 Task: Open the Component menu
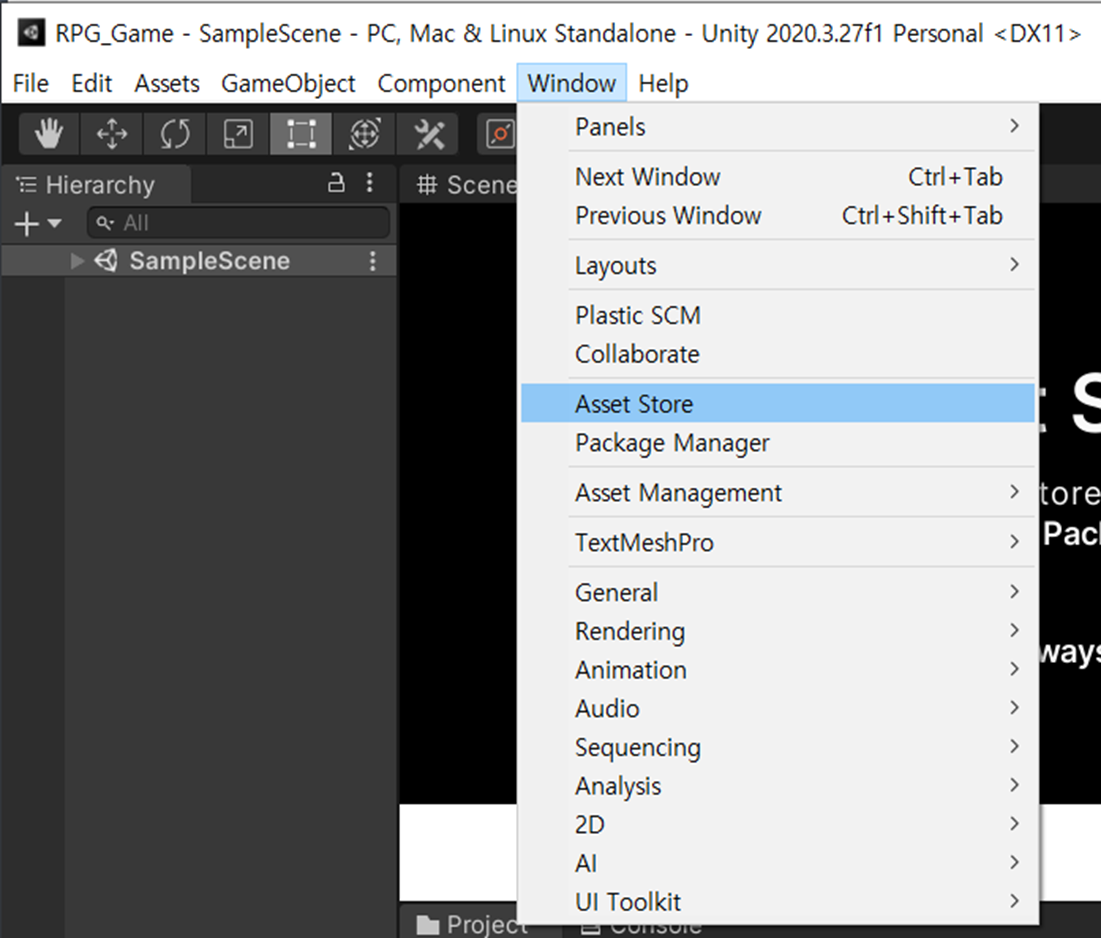tap(441, 84)
